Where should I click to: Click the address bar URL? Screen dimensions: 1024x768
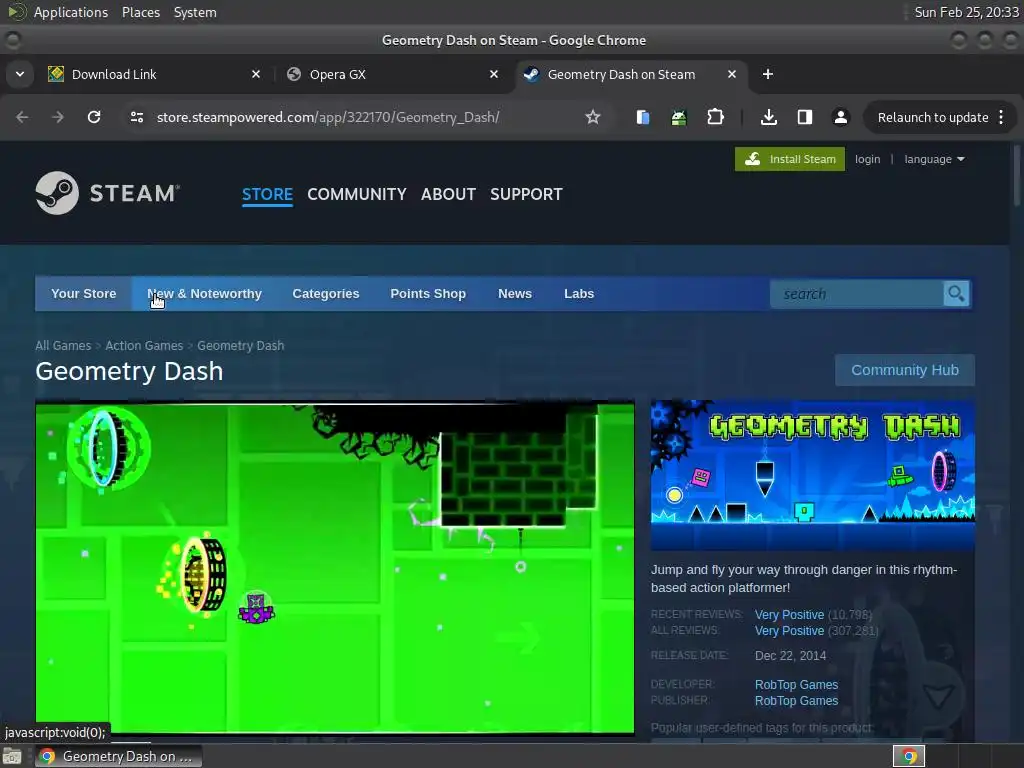point(328,117)
